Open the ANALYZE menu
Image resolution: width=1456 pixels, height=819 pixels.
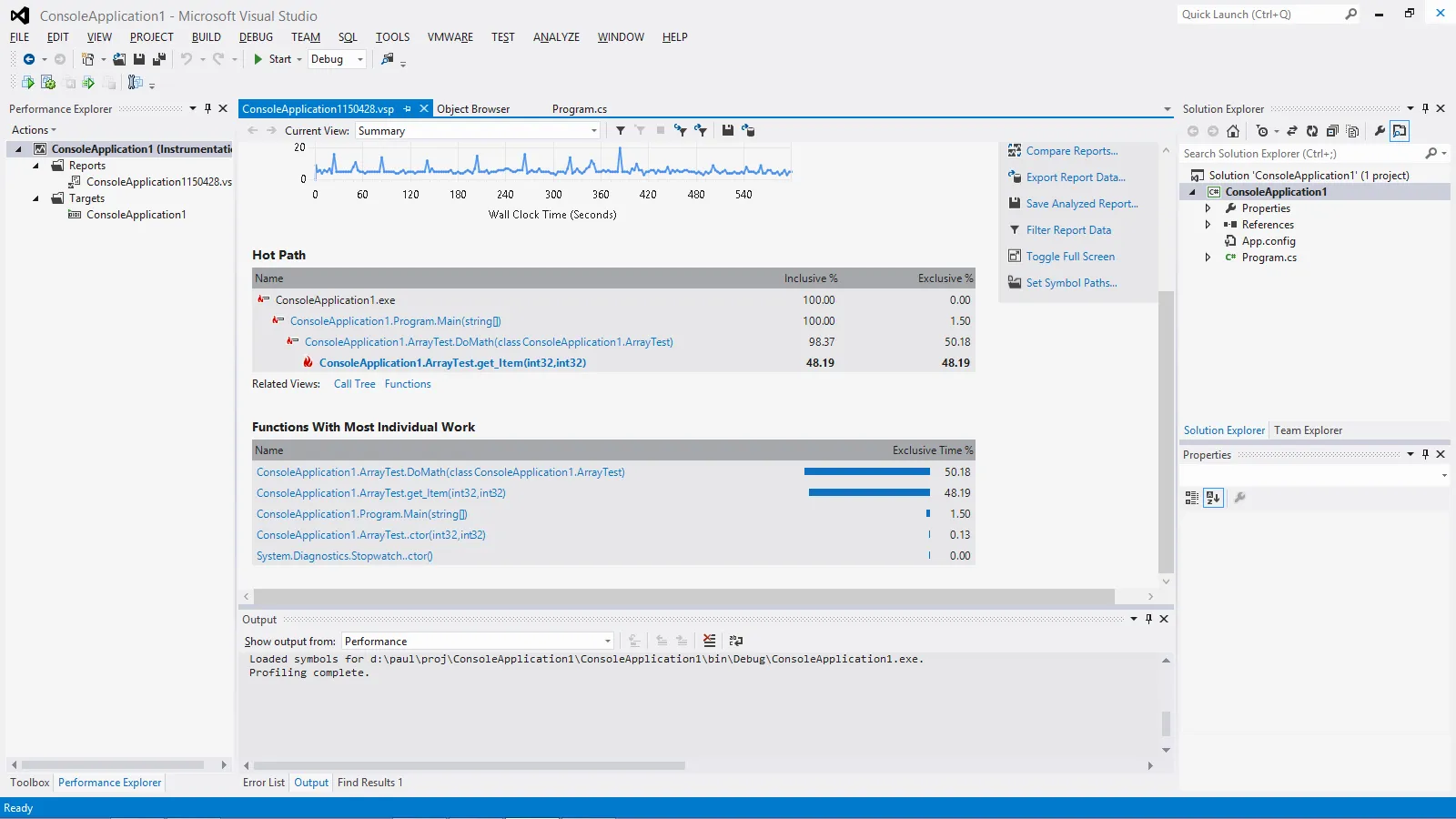(x=556, y=37)
